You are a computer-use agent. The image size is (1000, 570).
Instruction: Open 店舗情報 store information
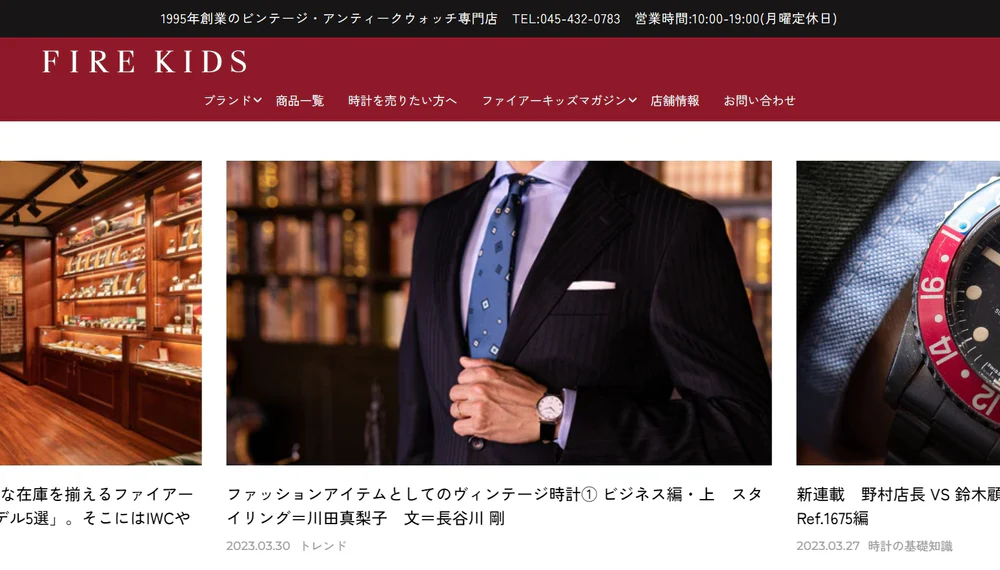pos(675,100)
